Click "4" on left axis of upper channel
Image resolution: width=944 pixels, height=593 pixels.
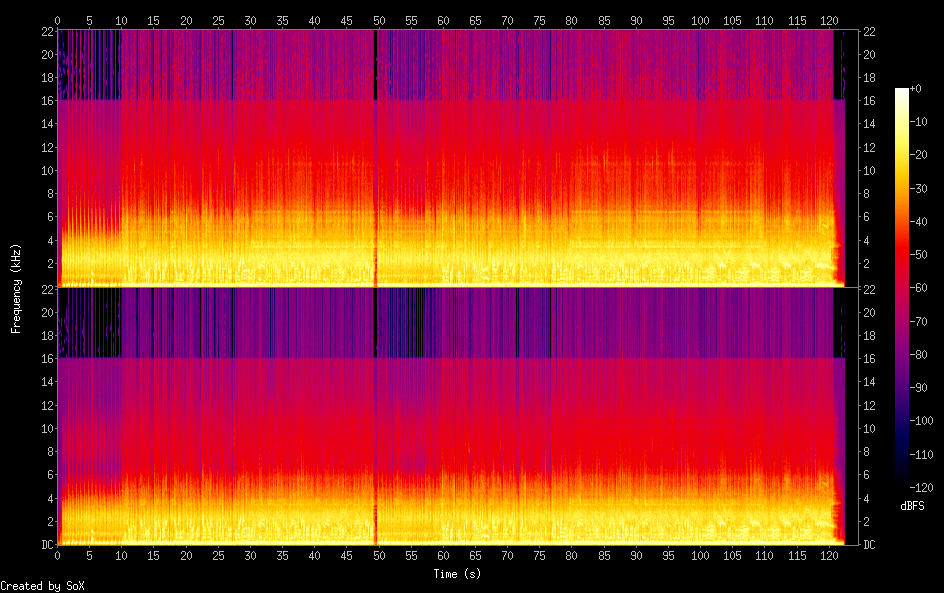pos(51,240)
